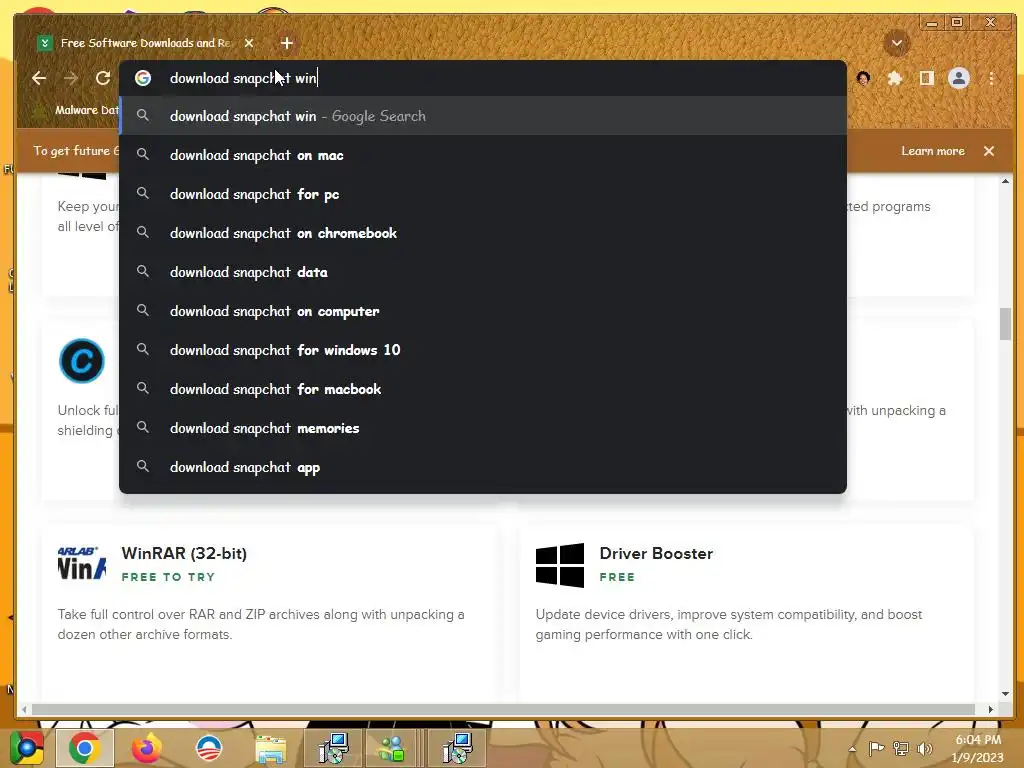Open the Chrome three-dot menu

991,78
